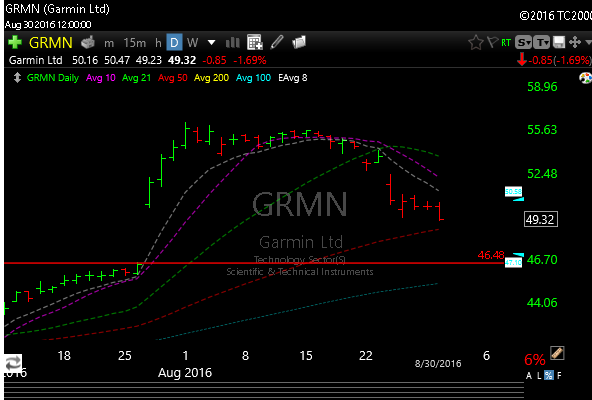592x400 pixels.
Task: Click the GRMN Daily plot label
Action: pos(53,78)
